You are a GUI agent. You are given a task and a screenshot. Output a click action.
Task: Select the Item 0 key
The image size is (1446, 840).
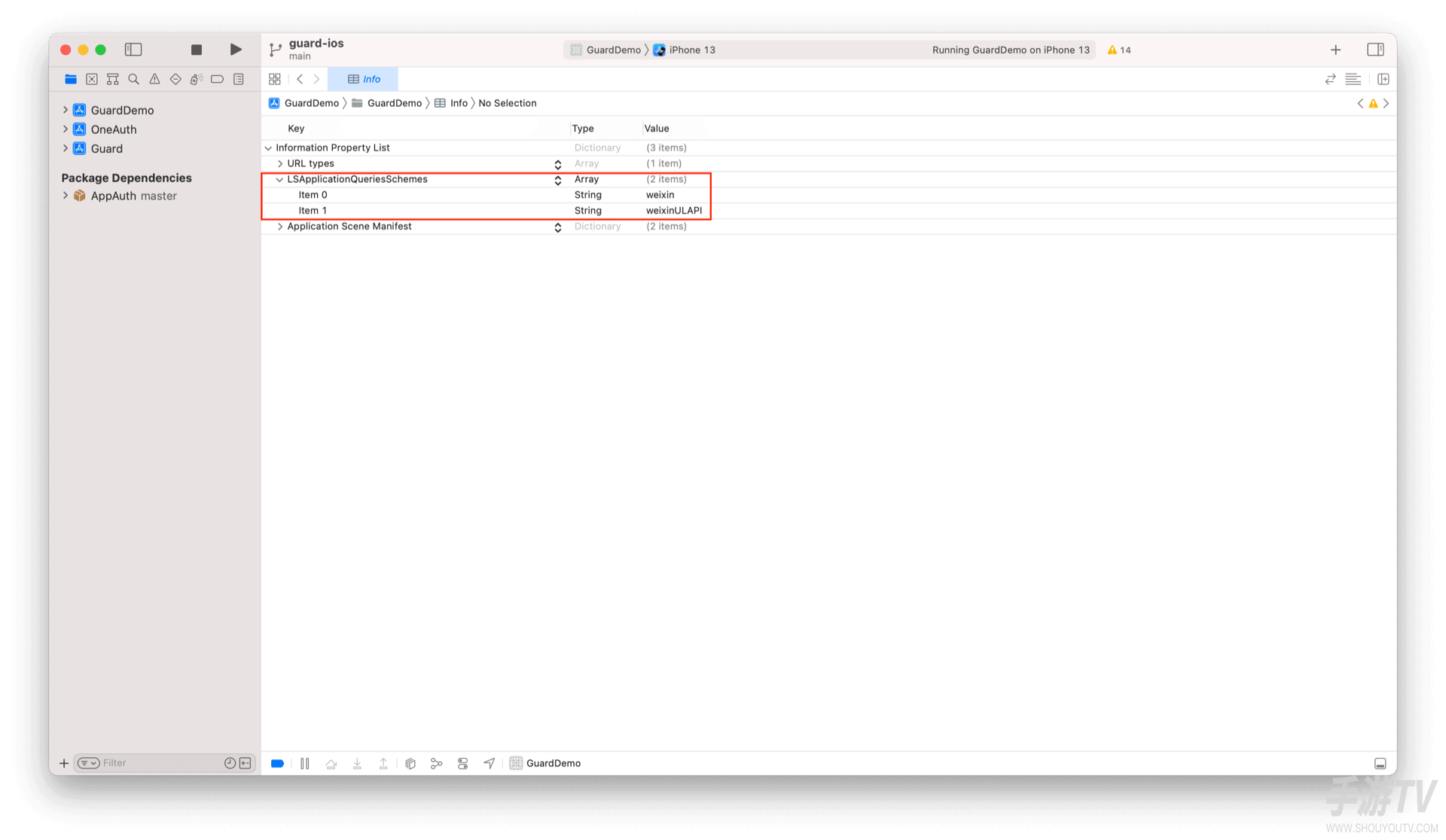(313, 195)
